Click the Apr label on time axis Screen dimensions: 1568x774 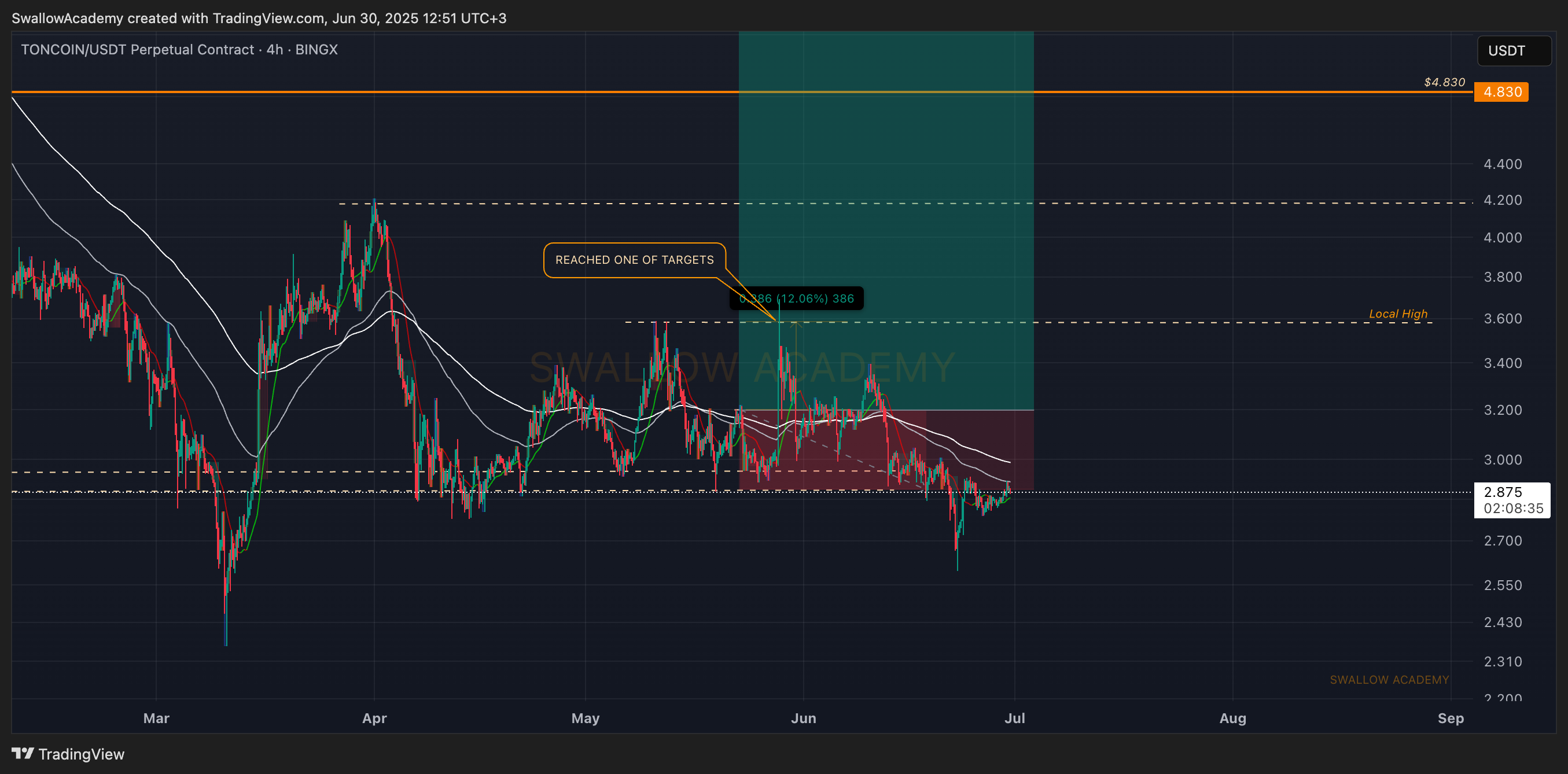374,718
